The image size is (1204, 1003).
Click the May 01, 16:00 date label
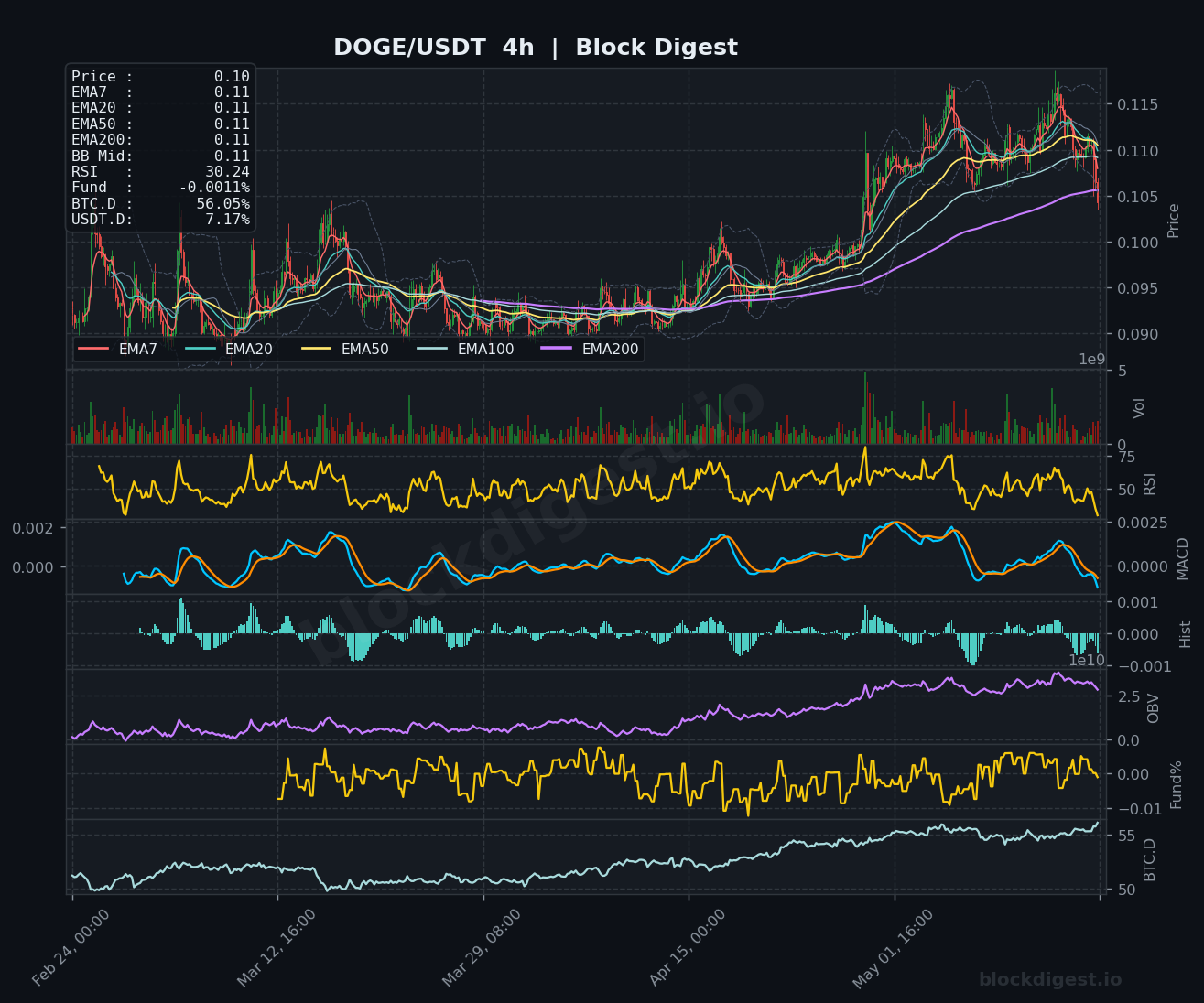tap(893, 948)
